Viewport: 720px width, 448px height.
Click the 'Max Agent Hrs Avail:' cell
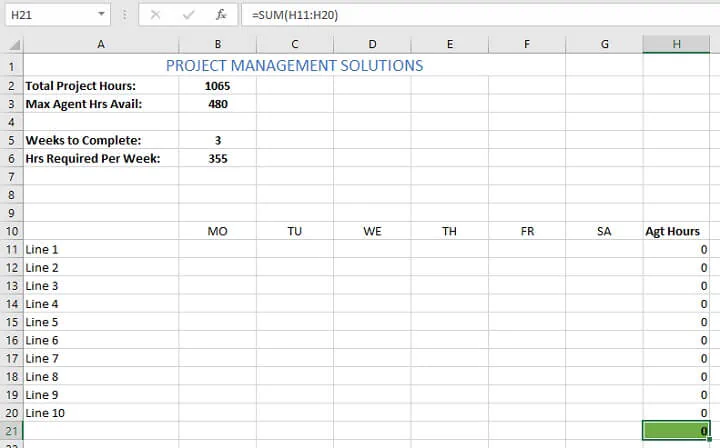point(101,104)
